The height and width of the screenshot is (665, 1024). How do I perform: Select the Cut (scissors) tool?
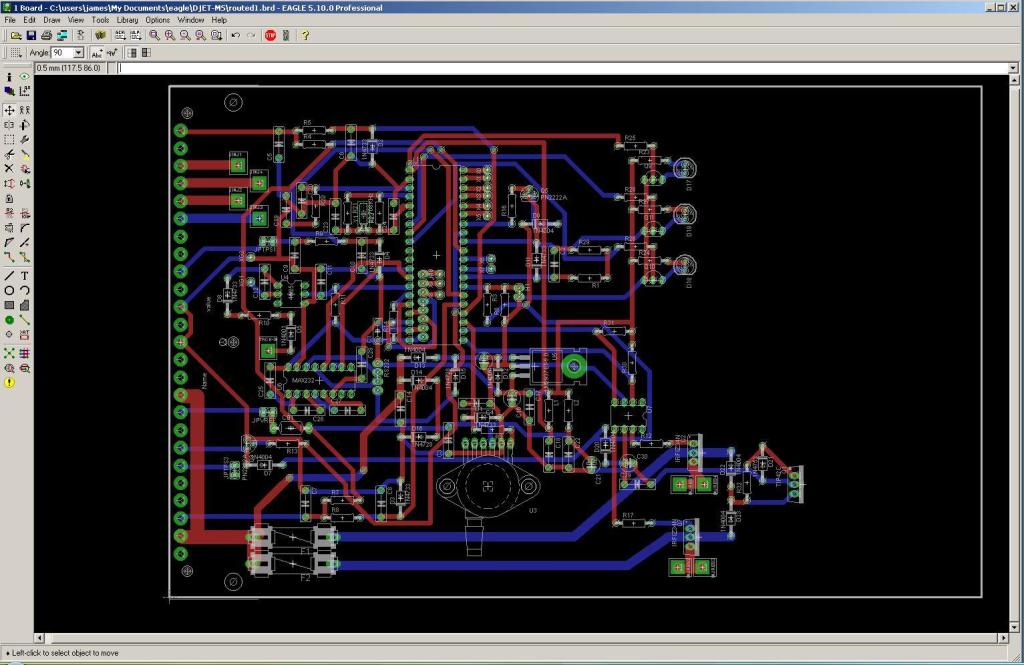[9, 154]
